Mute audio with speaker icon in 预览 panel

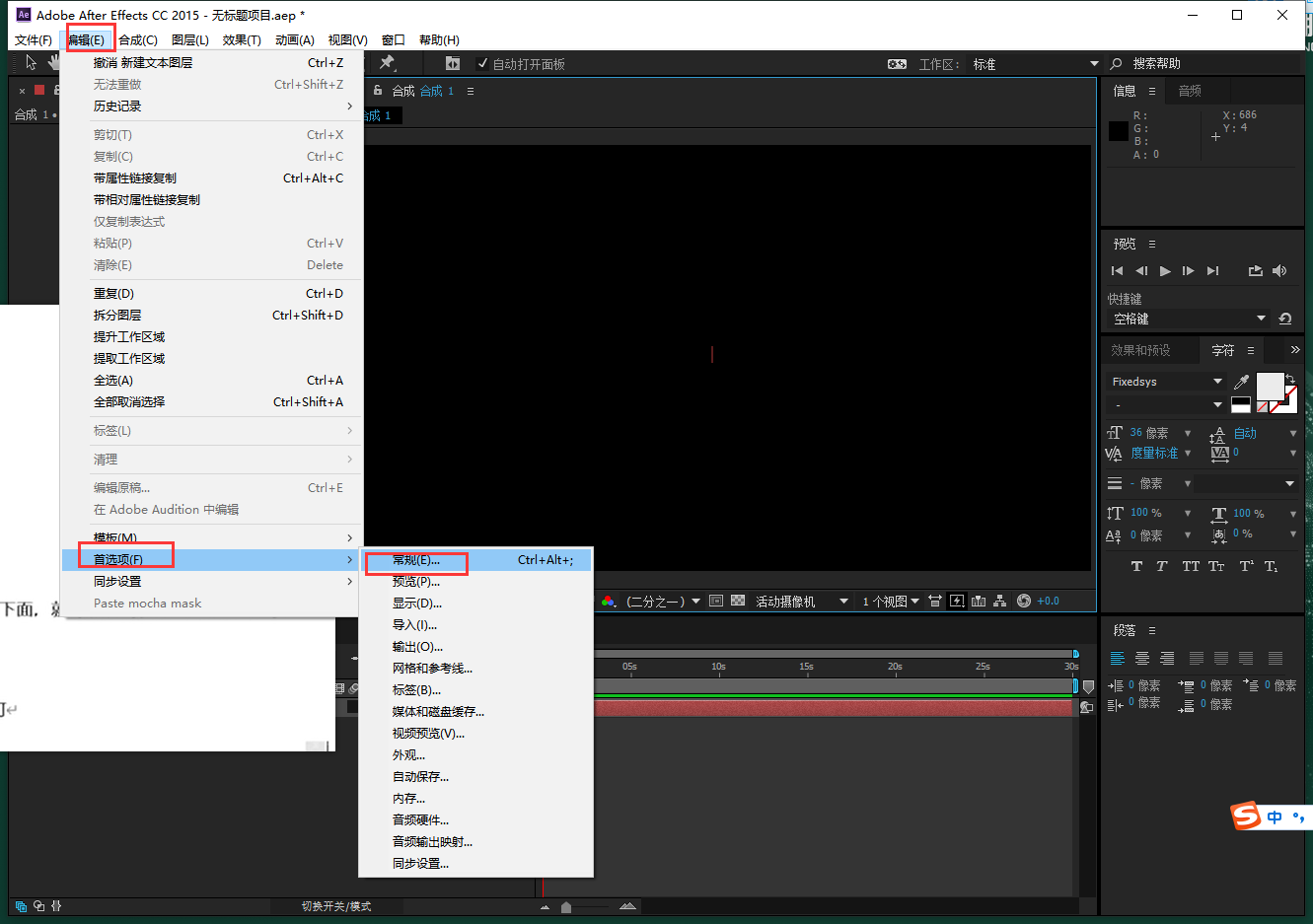pos(1279,271)
